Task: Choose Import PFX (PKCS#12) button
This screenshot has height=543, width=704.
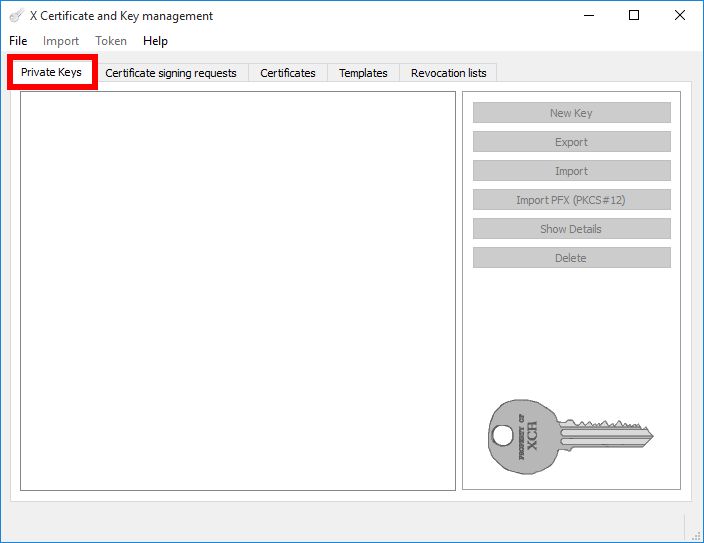Action: tap(571, 200)
